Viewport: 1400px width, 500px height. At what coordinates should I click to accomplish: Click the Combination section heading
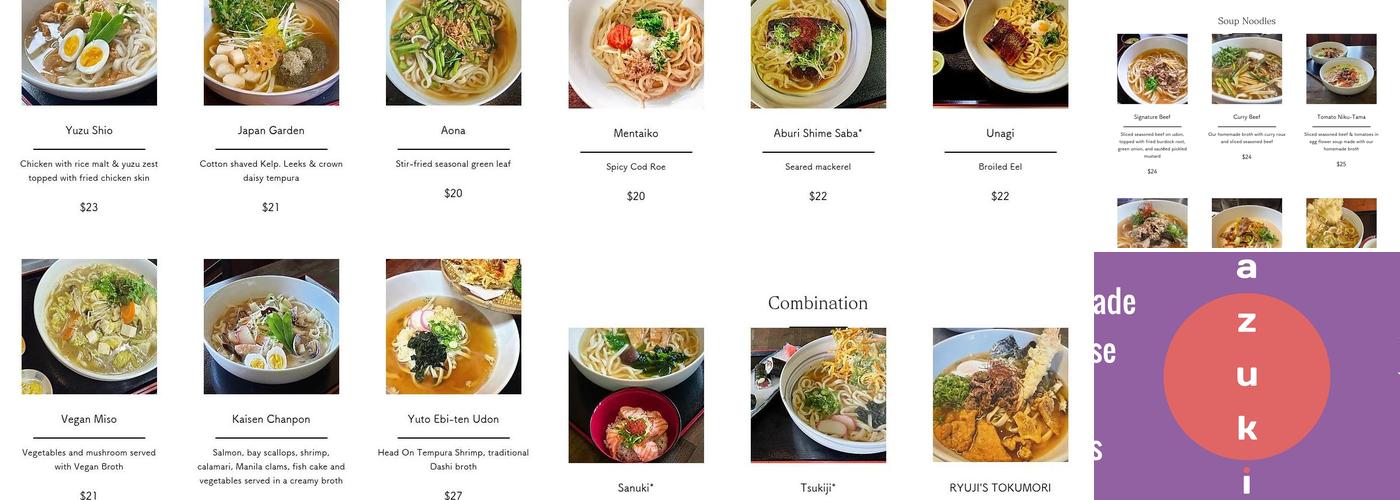818,303
